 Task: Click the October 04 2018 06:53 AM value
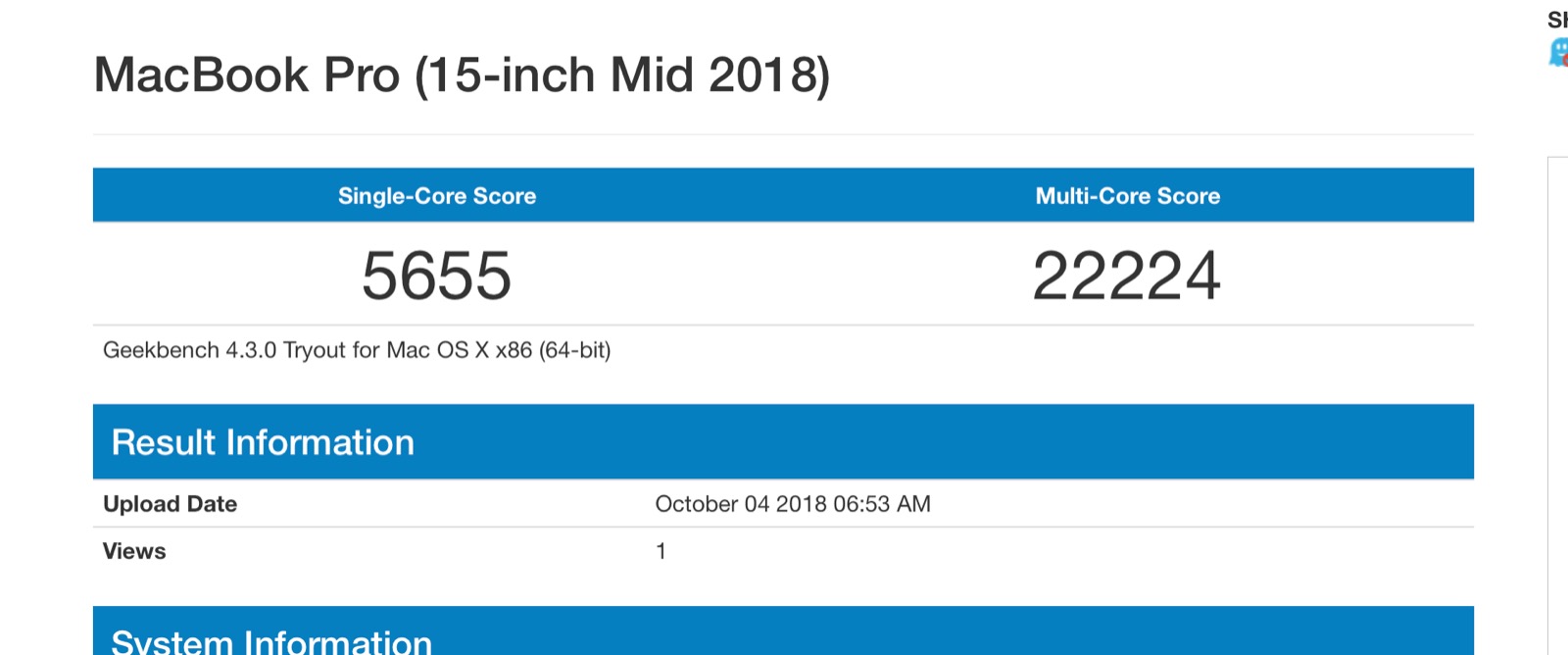pos(793,504)
